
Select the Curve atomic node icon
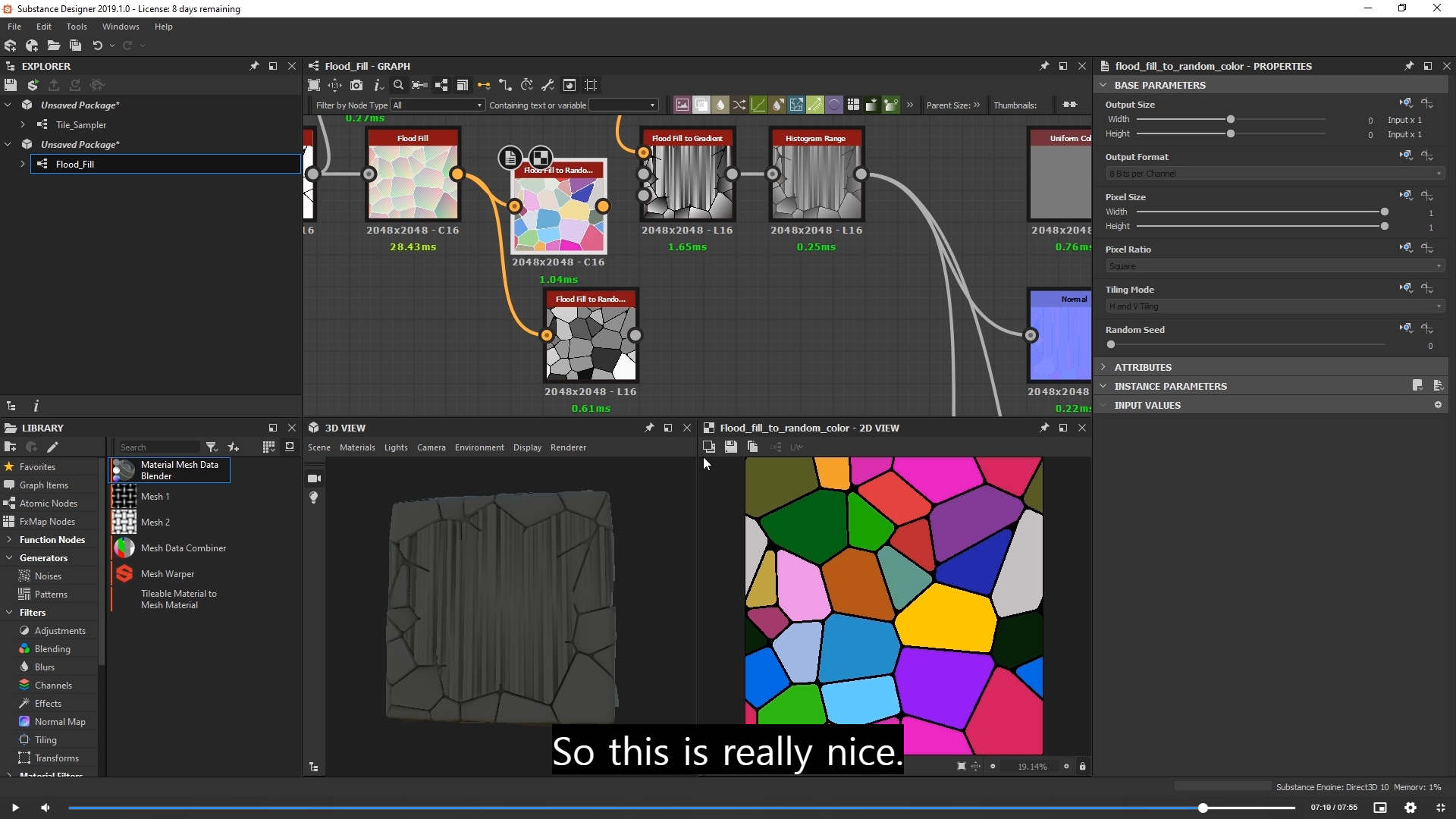point(758,105)
